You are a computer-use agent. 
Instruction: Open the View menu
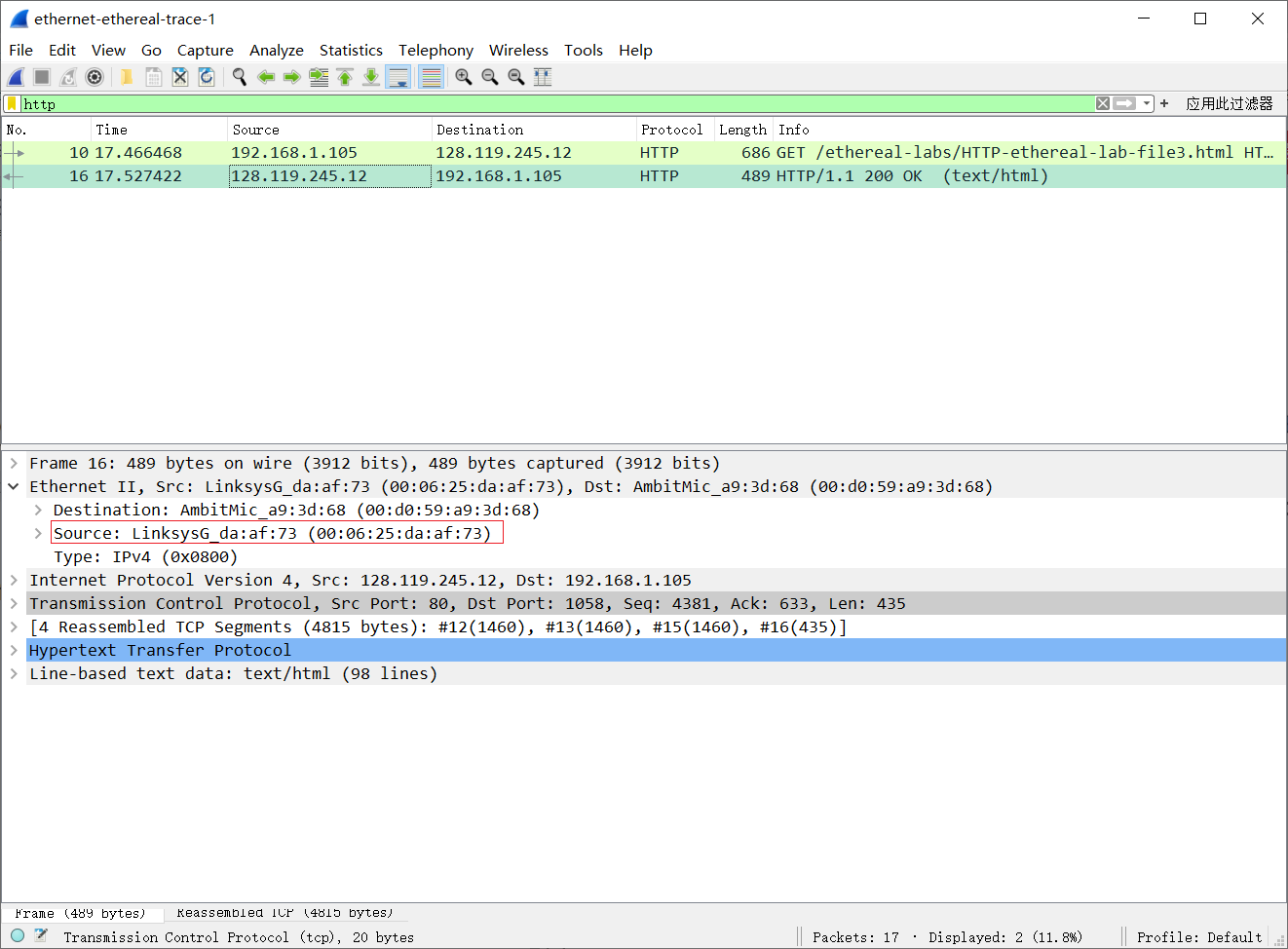tap(108, 50)
